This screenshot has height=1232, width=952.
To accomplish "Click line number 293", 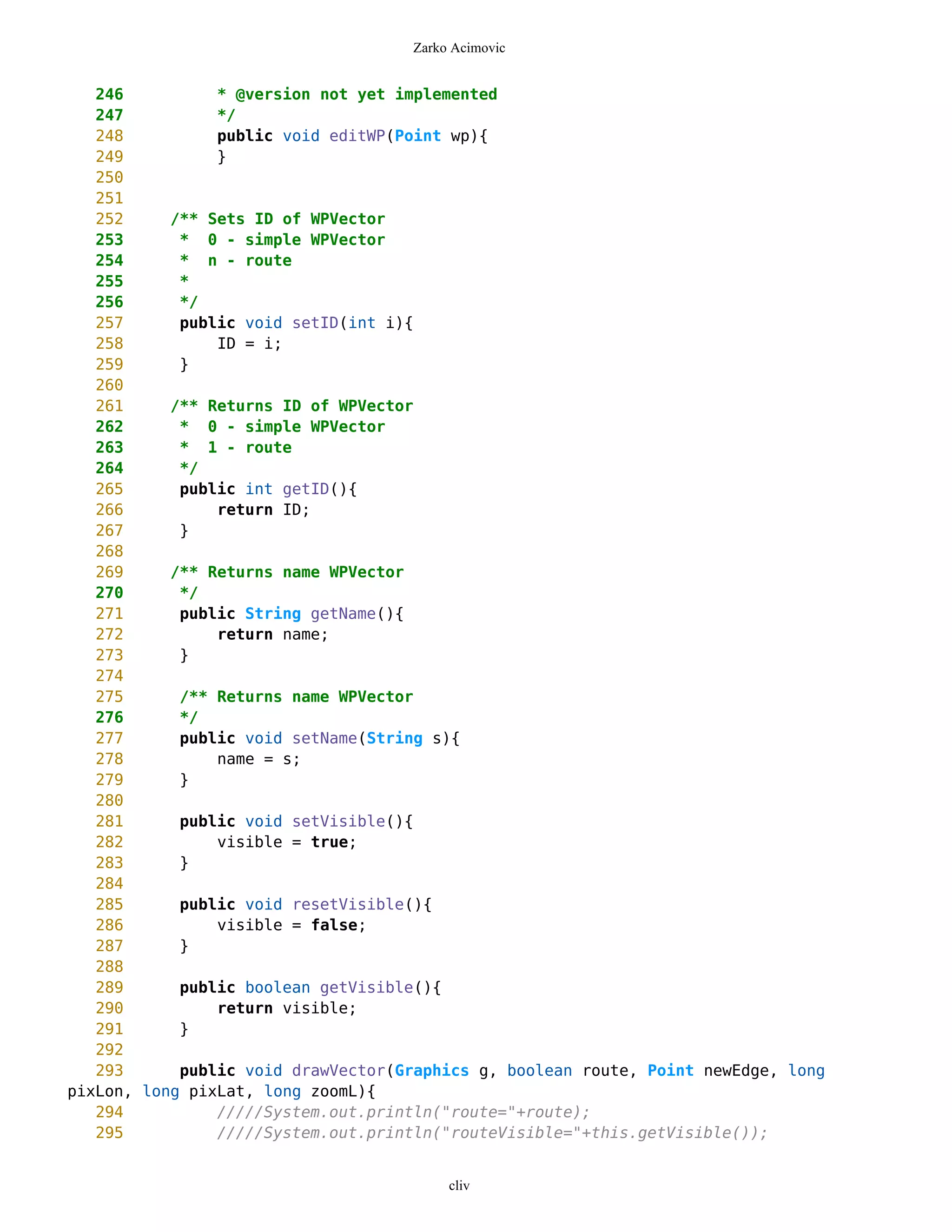I will [109, 1071].
